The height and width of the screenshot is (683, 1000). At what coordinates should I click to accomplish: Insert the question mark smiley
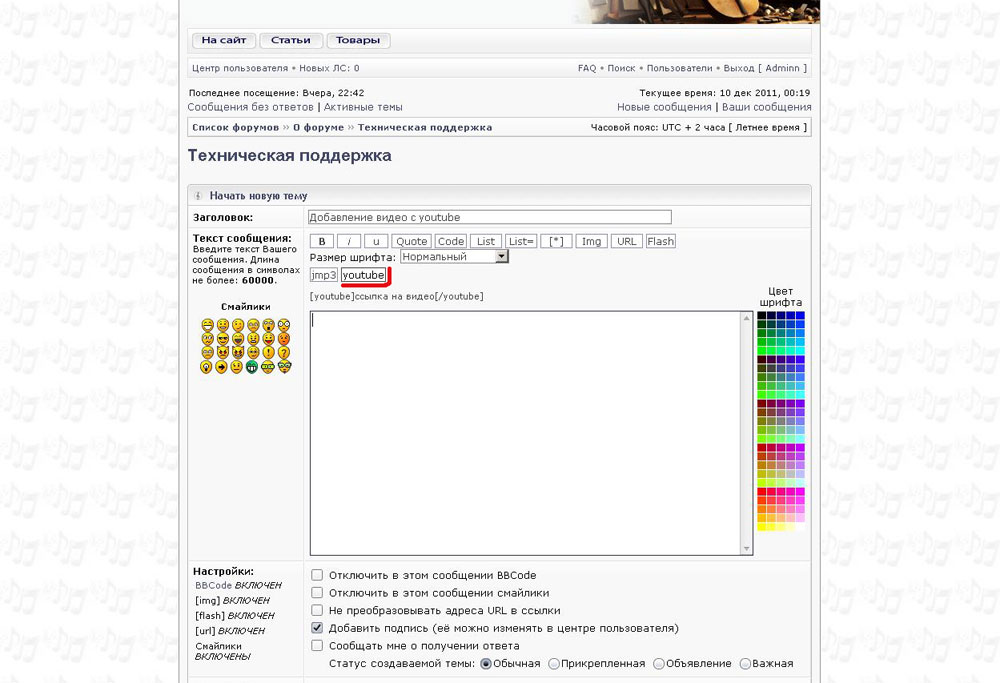[284, 352]
